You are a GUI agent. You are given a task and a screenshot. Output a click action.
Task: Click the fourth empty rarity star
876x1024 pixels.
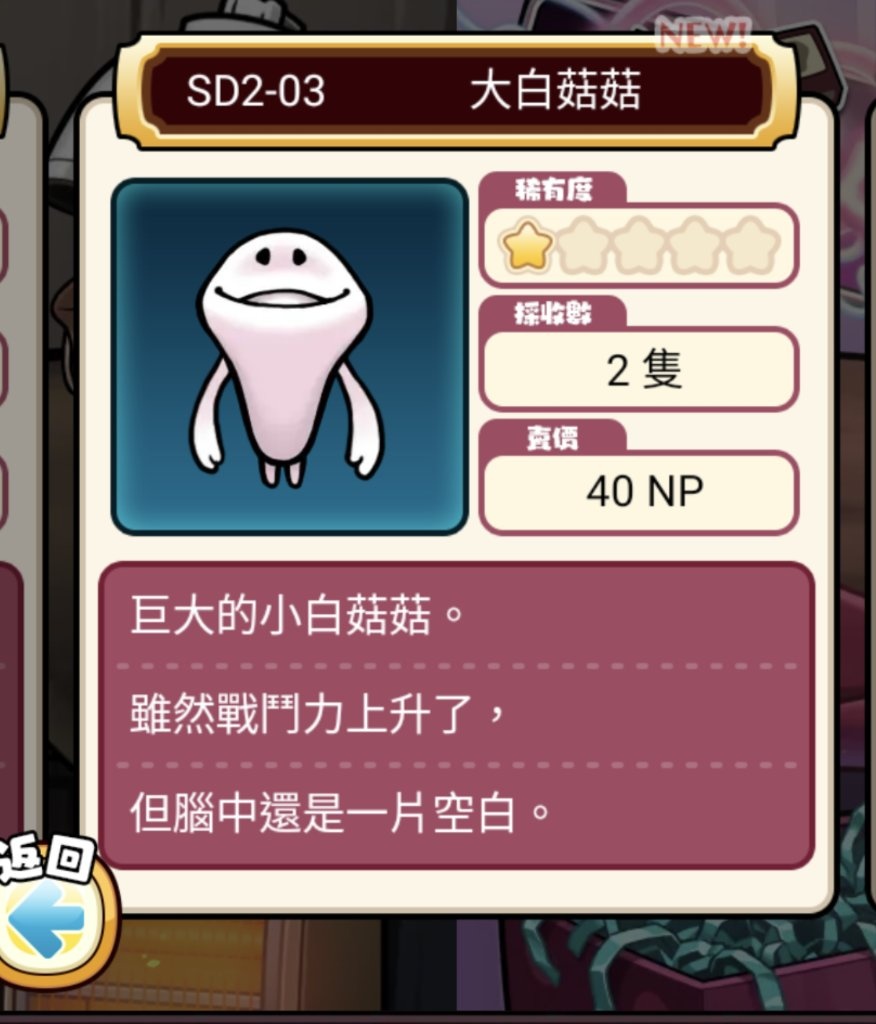(696, 246)
